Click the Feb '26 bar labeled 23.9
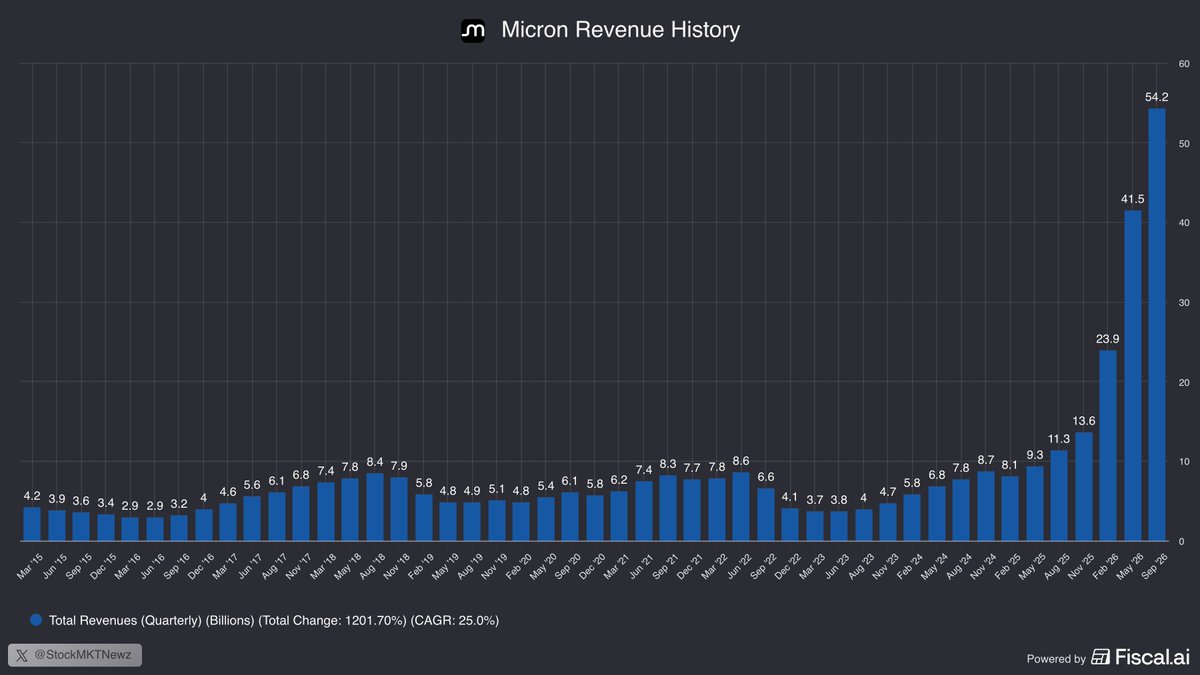Screen dimensions: 1200x675 [1108, 446]
